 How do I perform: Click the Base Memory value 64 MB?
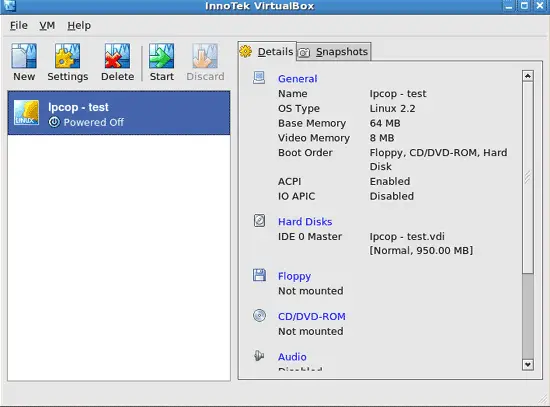[x=385, y=123]
